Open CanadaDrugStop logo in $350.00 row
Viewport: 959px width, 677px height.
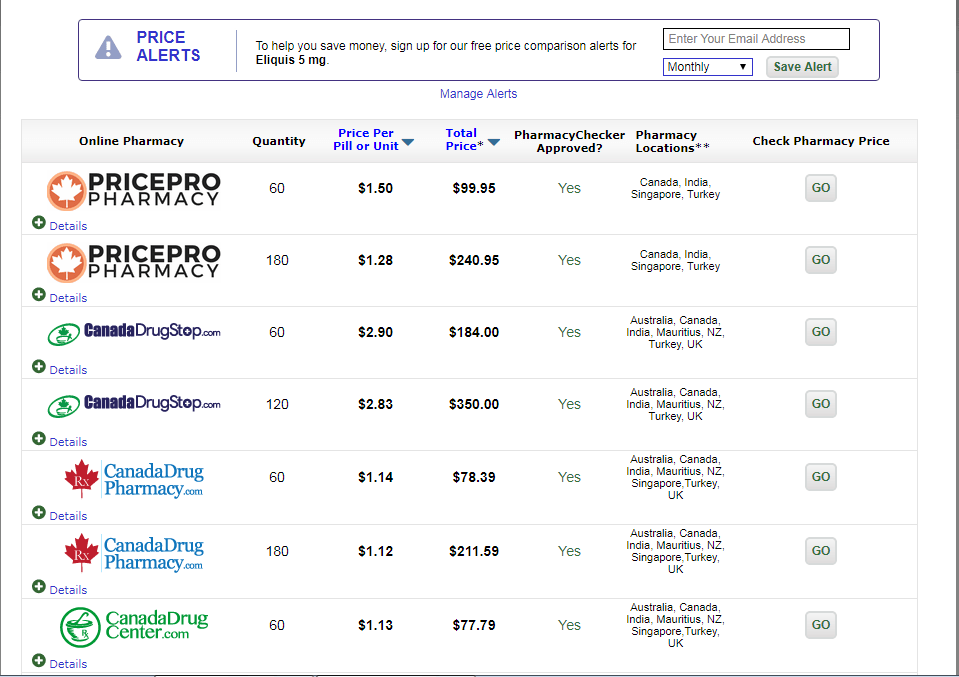(134, 405)
